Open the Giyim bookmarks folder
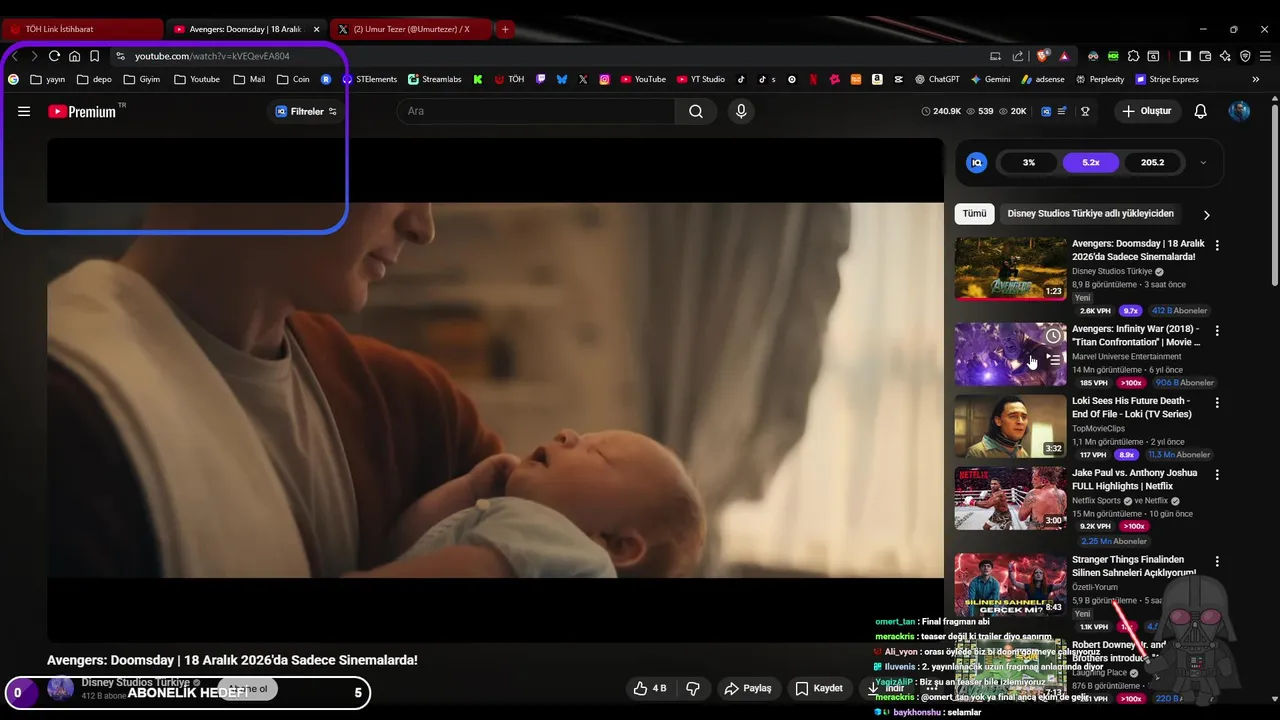This screenshot has height=720, width=1280. point(142,79)
